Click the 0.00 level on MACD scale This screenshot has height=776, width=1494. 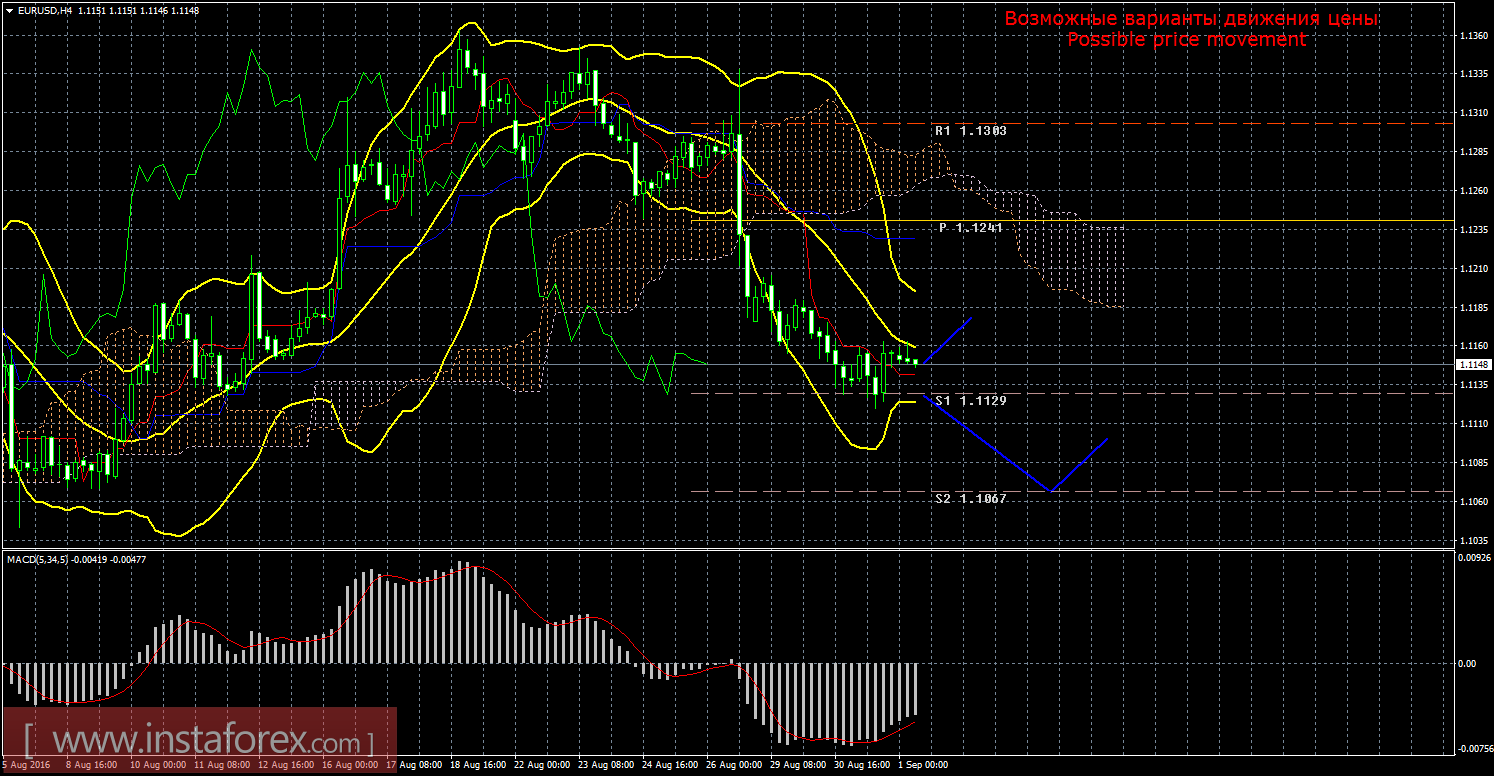click(x=1468, y=663)
